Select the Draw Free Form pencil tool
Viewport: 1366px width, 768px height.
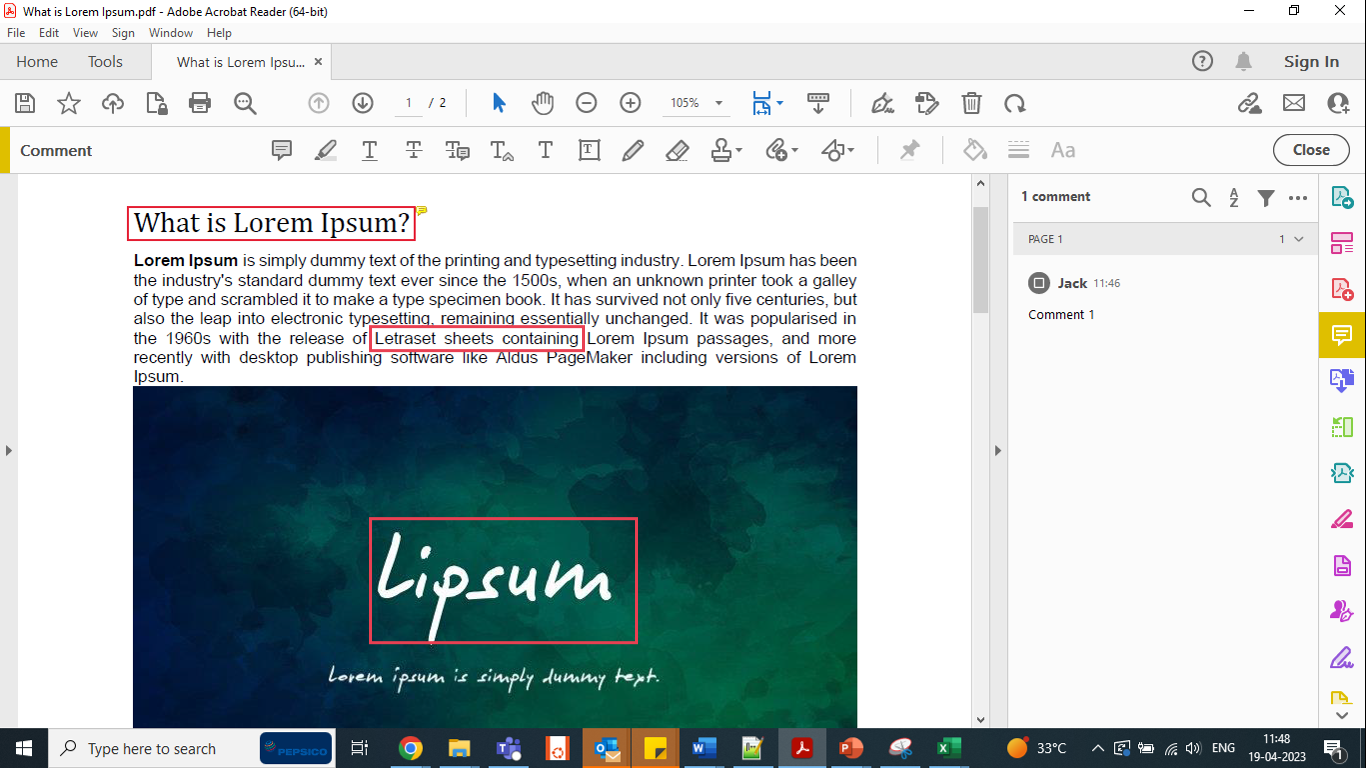pyautogui.click(x=633, y=150)
